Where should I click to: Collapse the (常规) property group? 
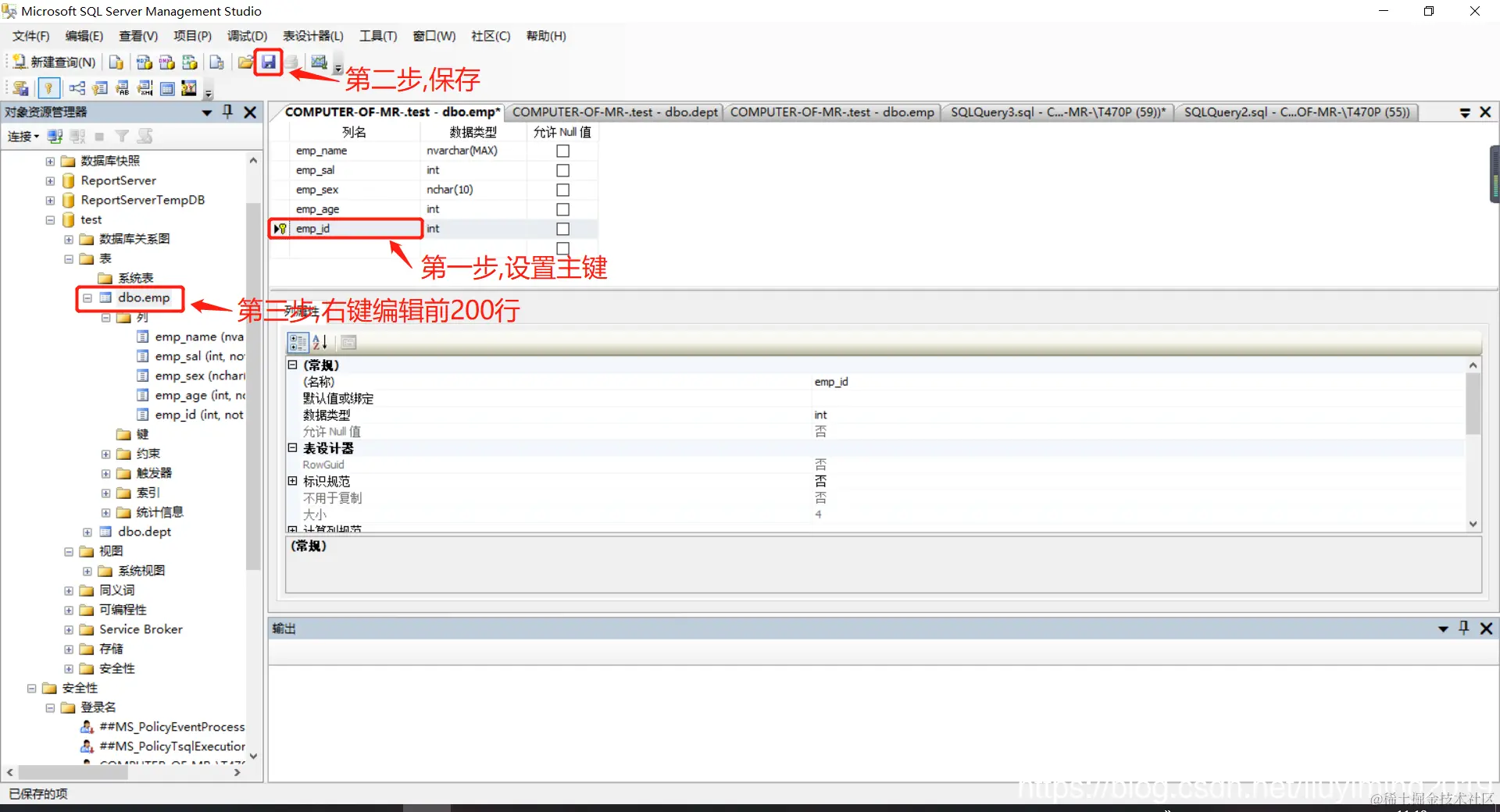[292, 365]
